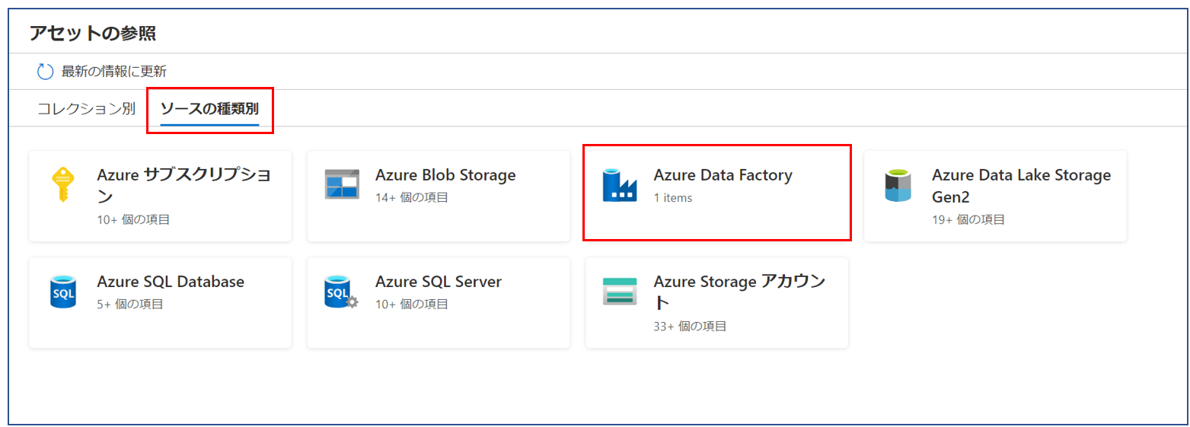Image resolution: width=1190 pixels, height=427 pixels.
Task: Select the ソースの種類別 tab
Action: tap(210, 109)
